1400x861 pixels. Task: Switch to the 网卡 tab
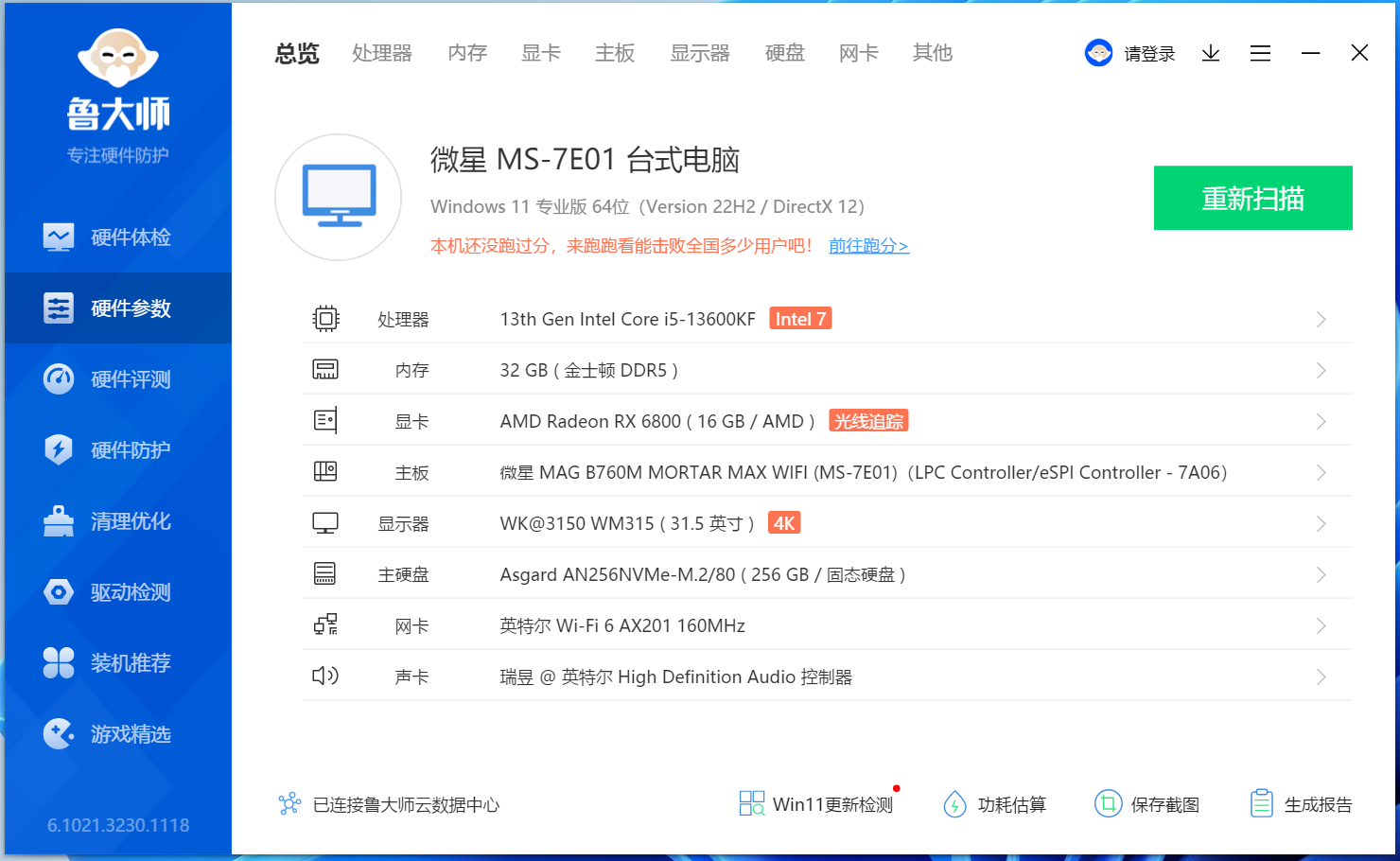pyautogui.click(x=859, y=53)
